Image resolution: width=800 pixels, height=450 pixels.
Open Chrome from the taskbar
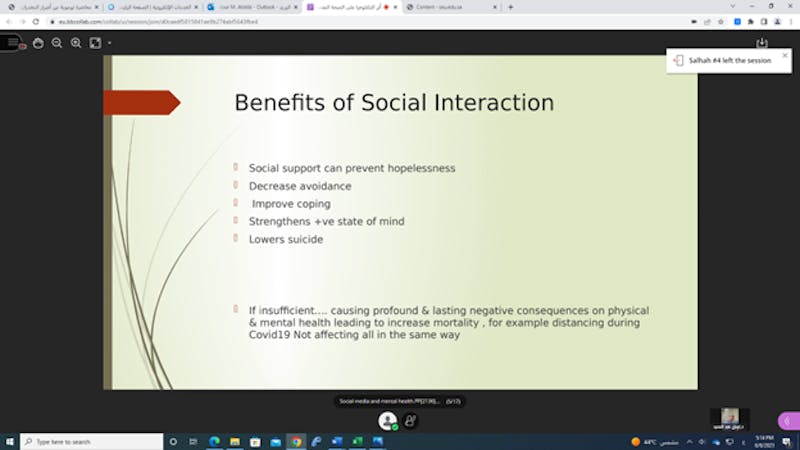tap(296, 441)
